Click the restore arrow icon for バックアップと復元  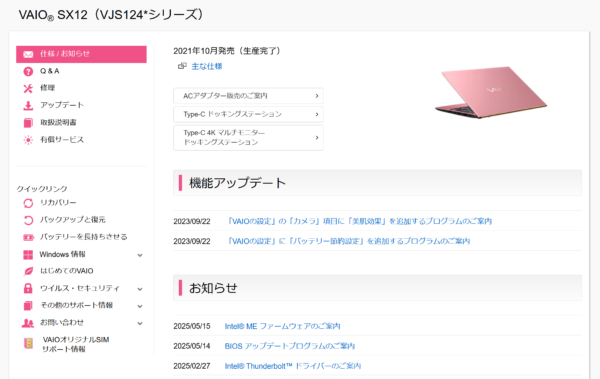pos(28,220)
